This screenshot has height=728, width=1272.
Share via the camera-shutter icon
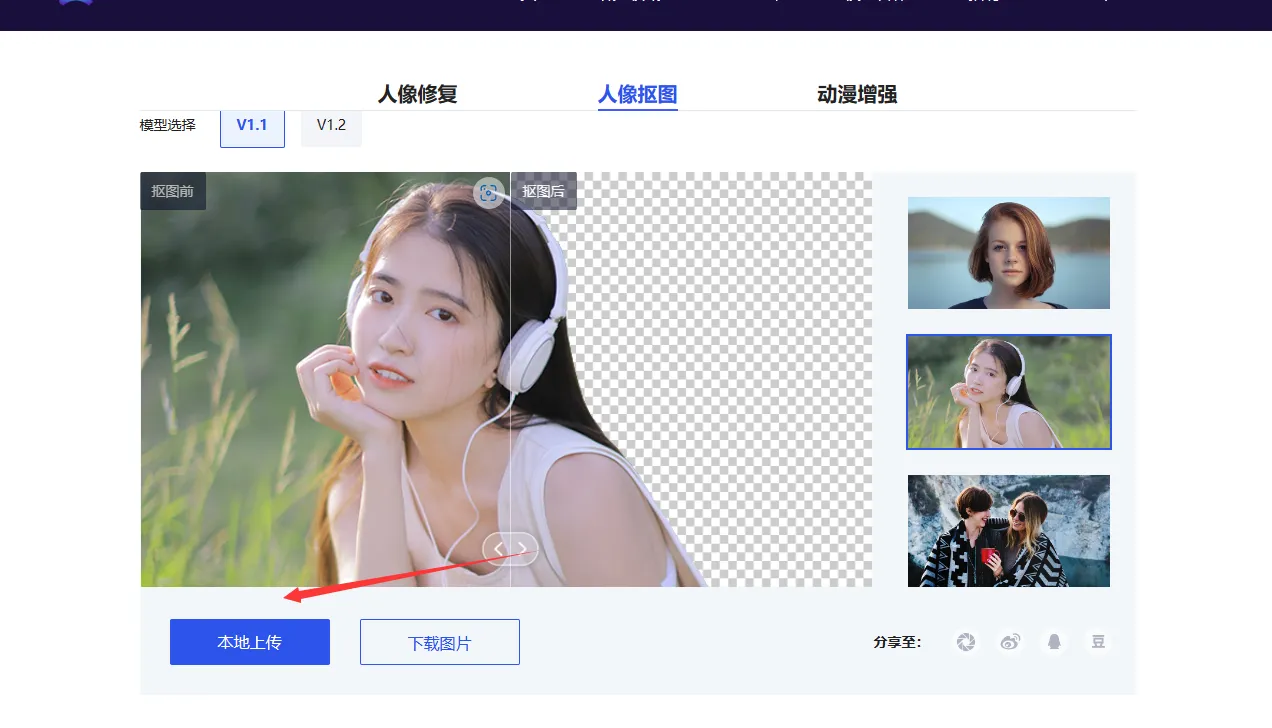(x=965, y=642)
